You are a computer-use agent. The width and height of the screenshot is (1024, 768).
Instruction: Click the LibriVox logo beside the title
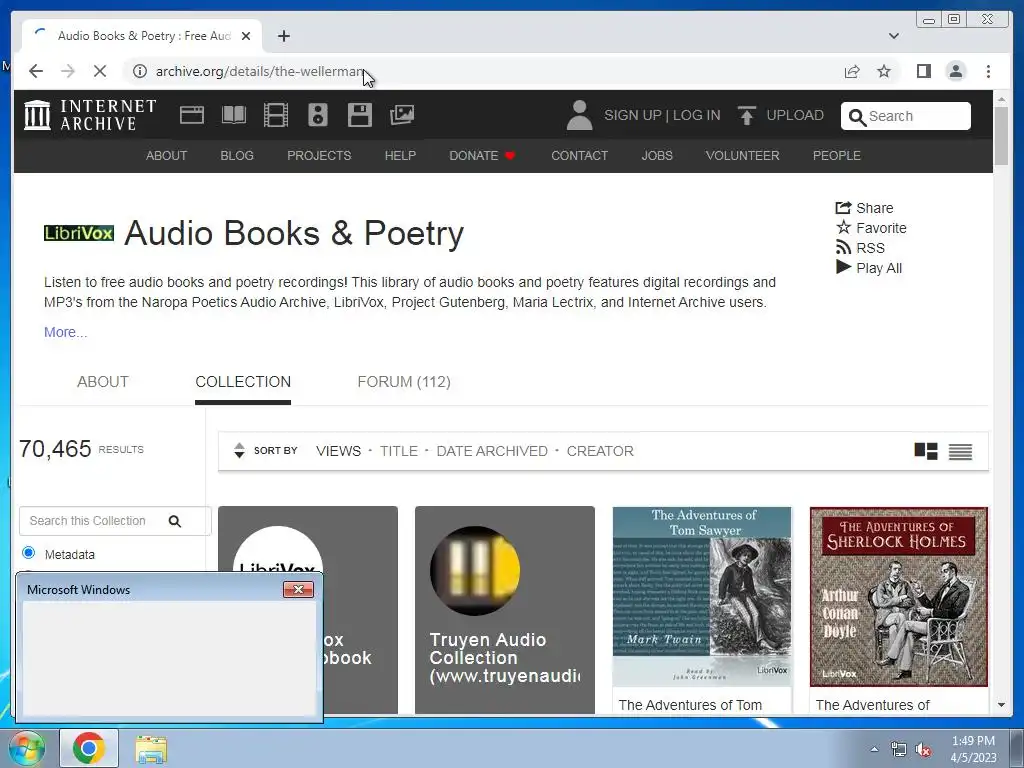click(x=78, y=233)
